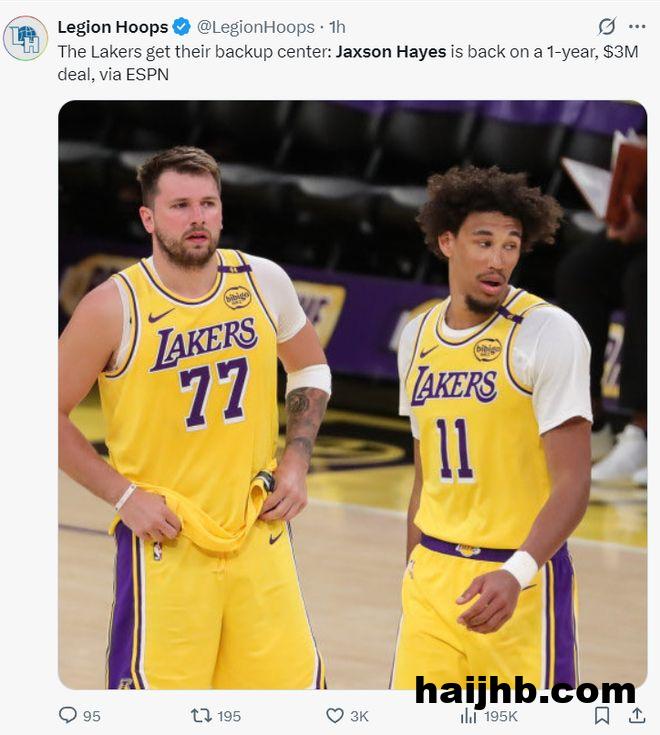Click the bold Jaxson Hayes text

(x=391, y=52)
